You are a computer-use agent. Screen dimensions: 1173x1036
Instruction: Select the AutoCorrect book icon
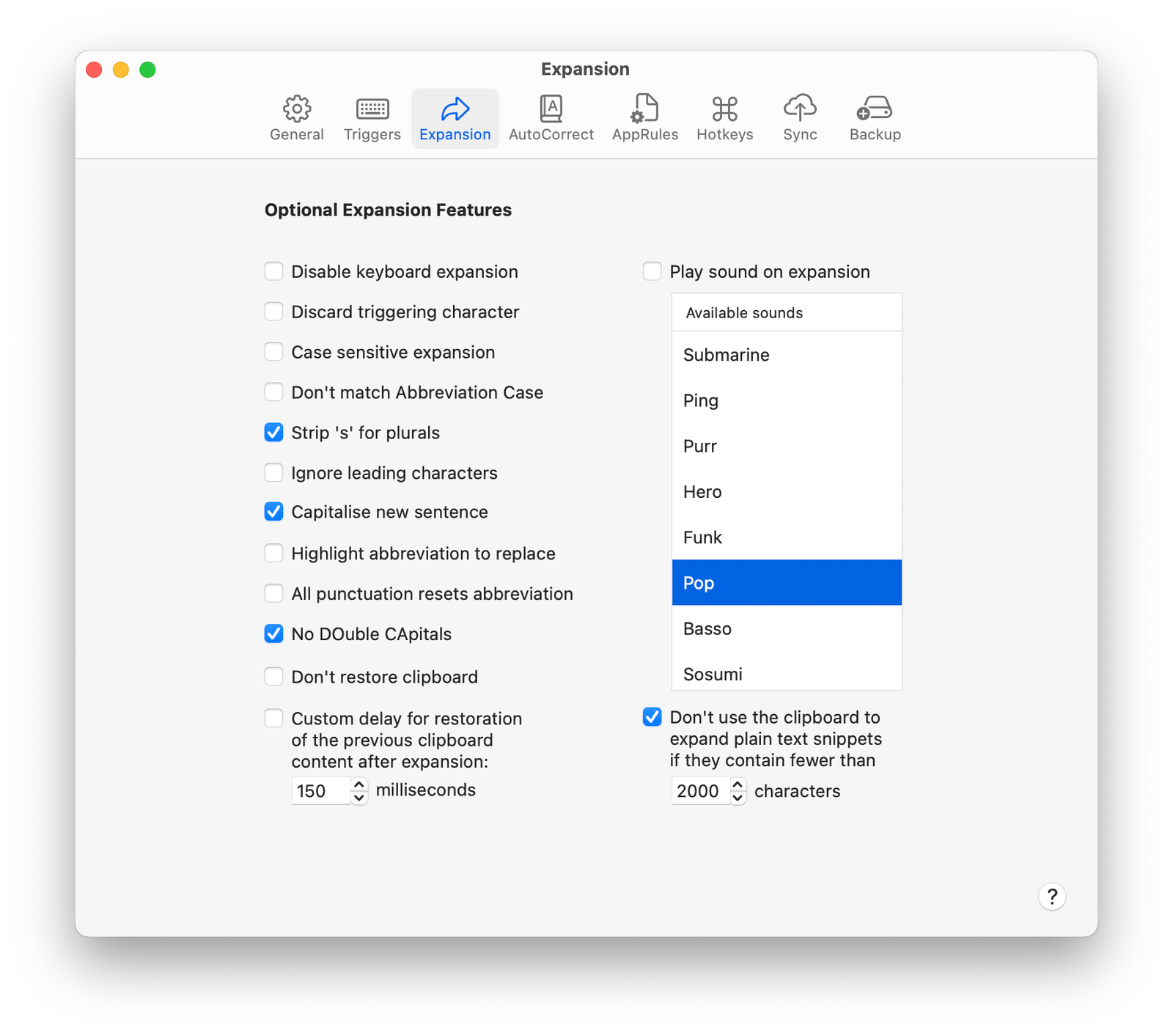click(x=551, y=109)
